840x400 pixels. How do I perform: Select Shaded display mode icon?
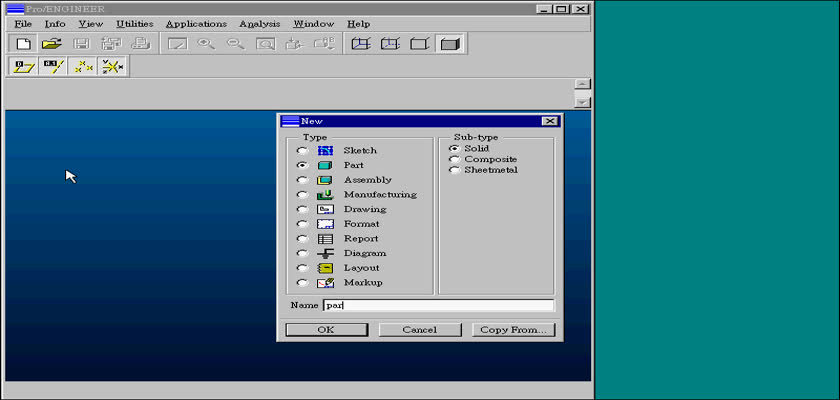(449, 44)
